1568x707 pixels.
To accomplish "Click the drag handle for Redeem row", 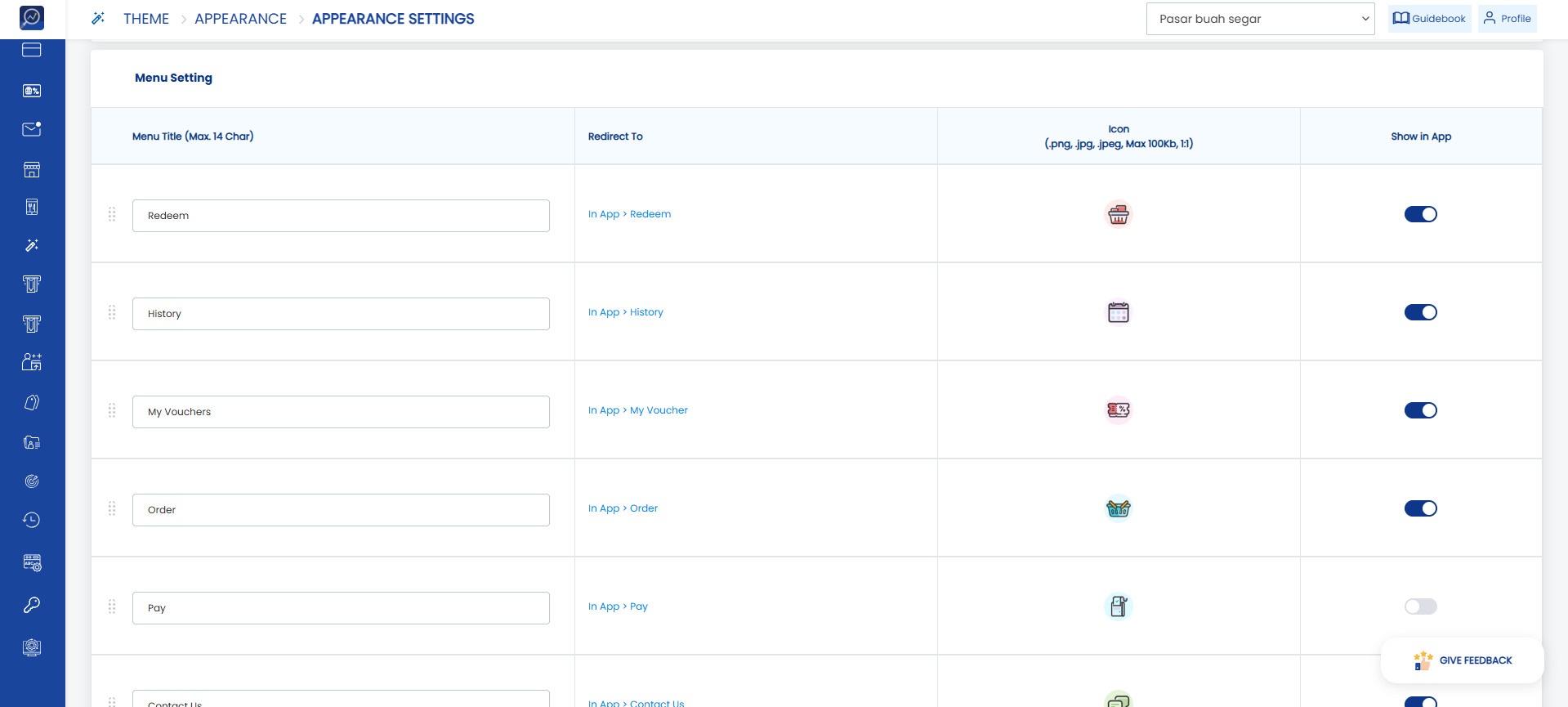I will coord(112,214).
